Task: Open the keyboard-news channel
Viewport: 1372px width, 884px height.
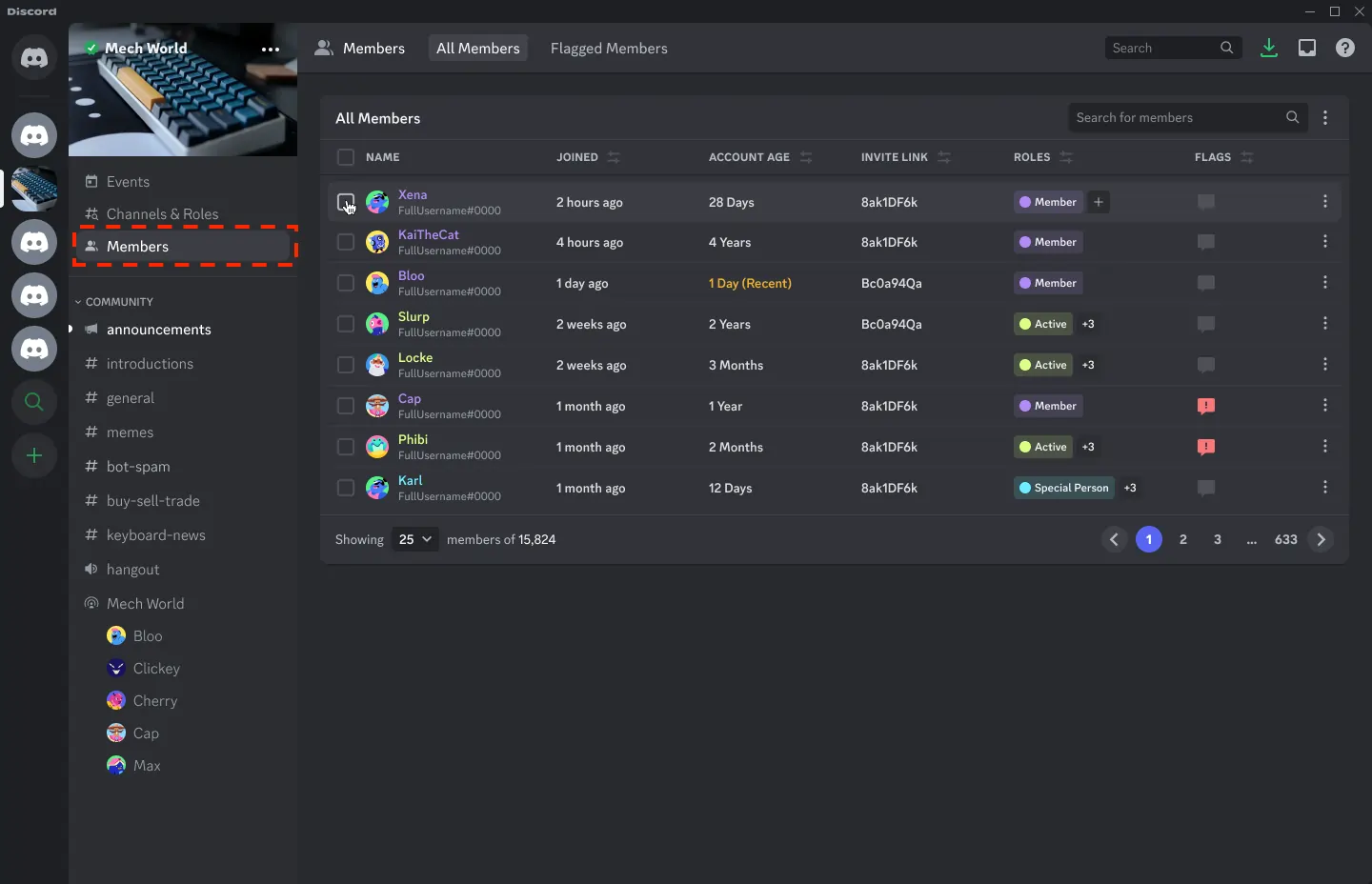Action: pos(156,535)
